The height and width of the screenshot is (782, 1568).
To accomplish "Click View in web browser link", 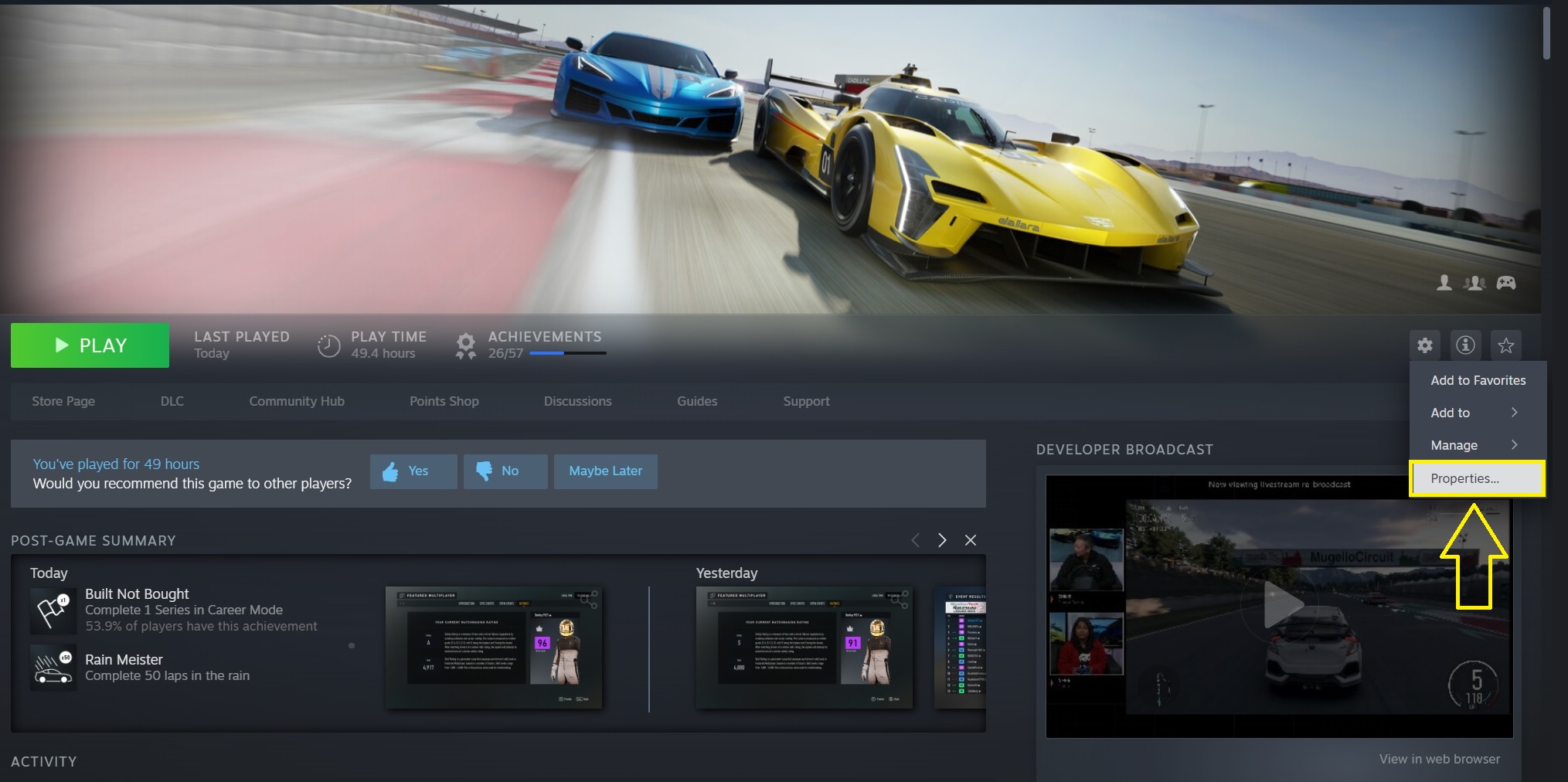I will [1439, 759].
